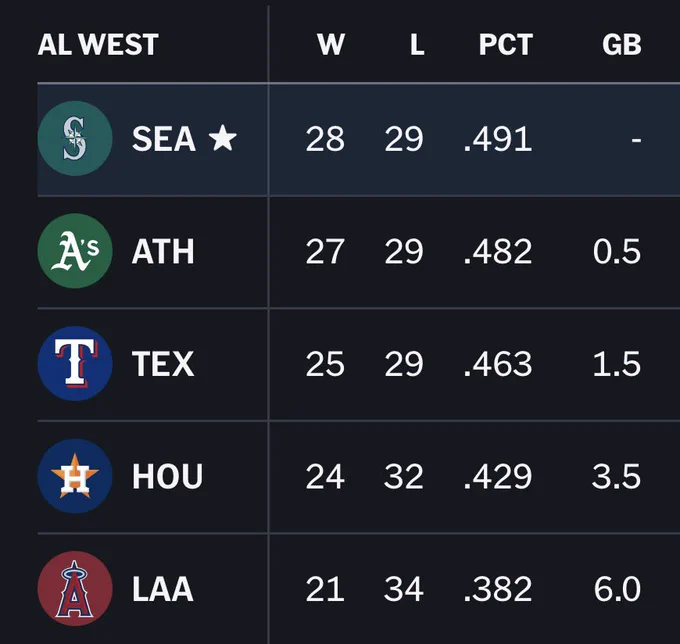
Task: Click the Houston Astros star logo
Action: (x=75, y=476)
